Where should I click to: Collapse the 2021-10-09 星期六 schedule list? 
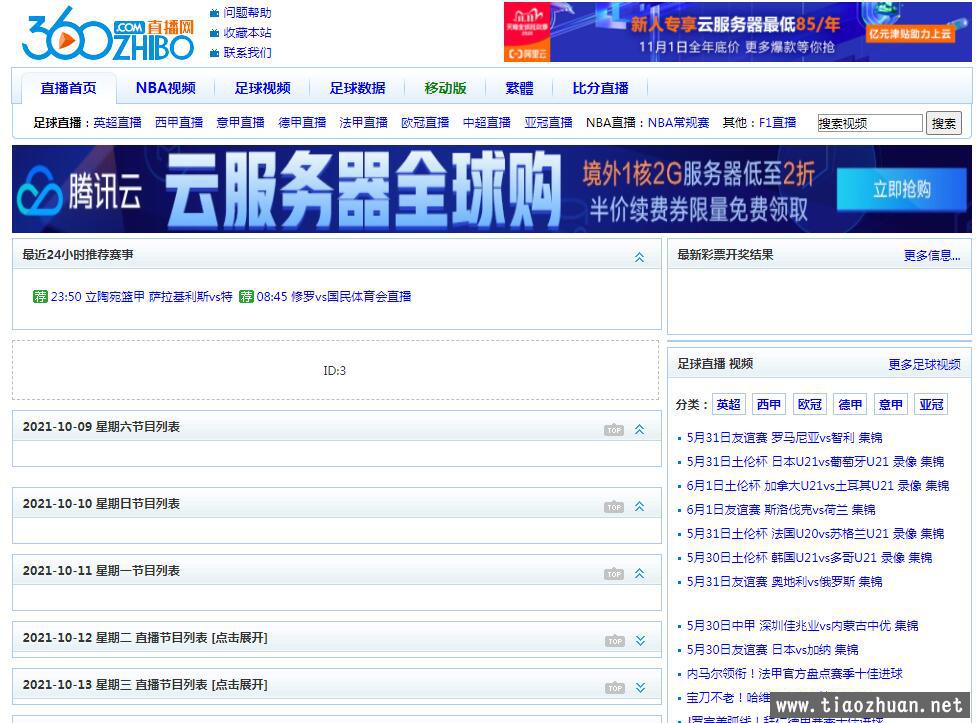639,429
